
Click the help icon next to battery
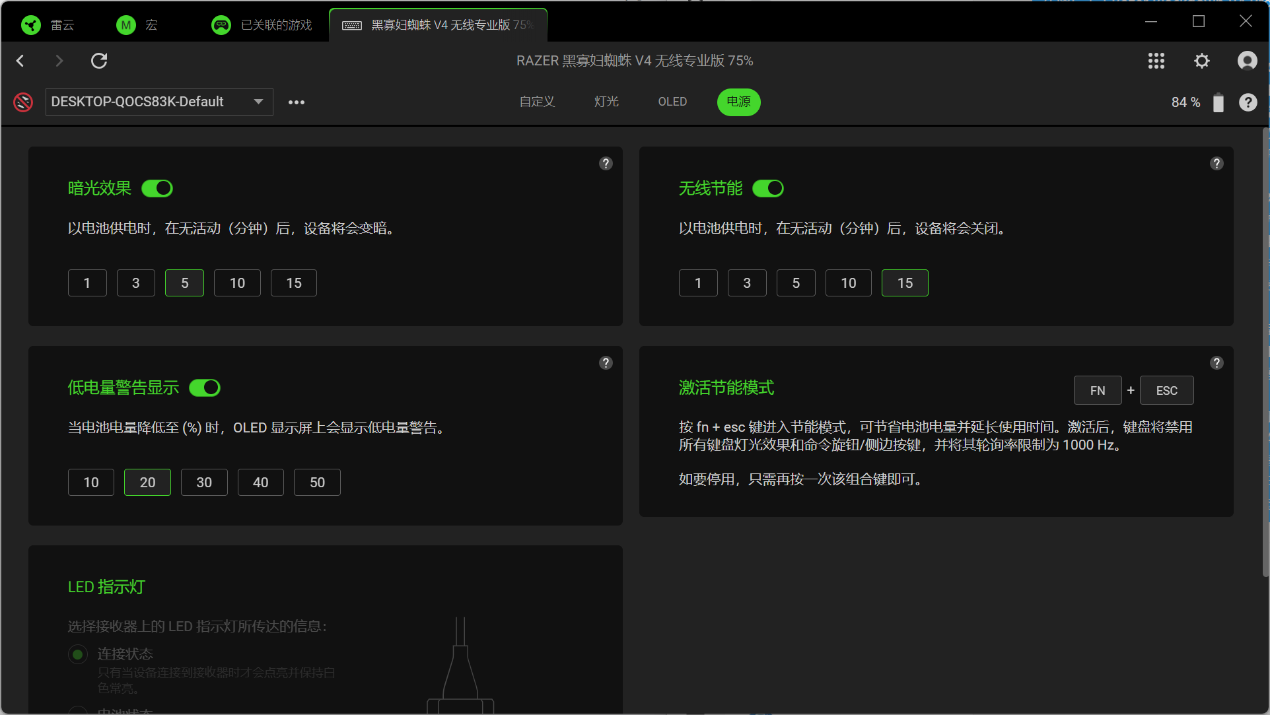(x=1248, y=102)
